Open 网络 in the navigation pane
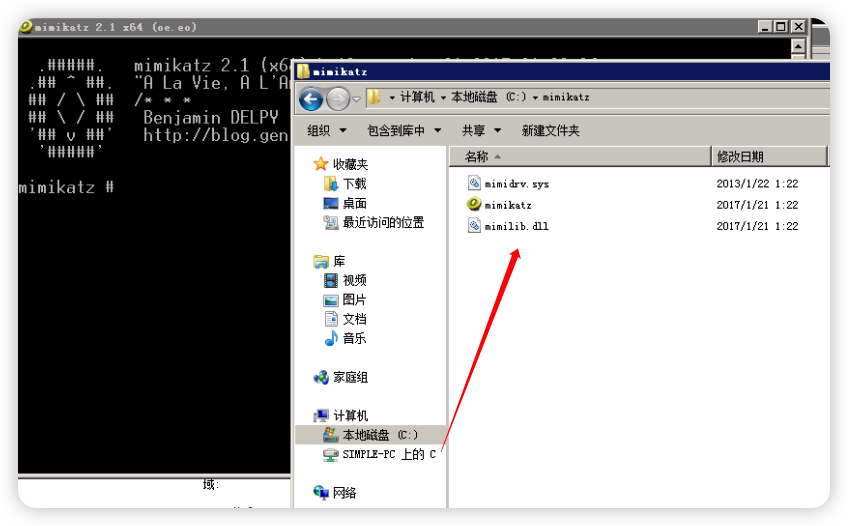Viewport: 848px width, 526px height. tap(344, 492)
